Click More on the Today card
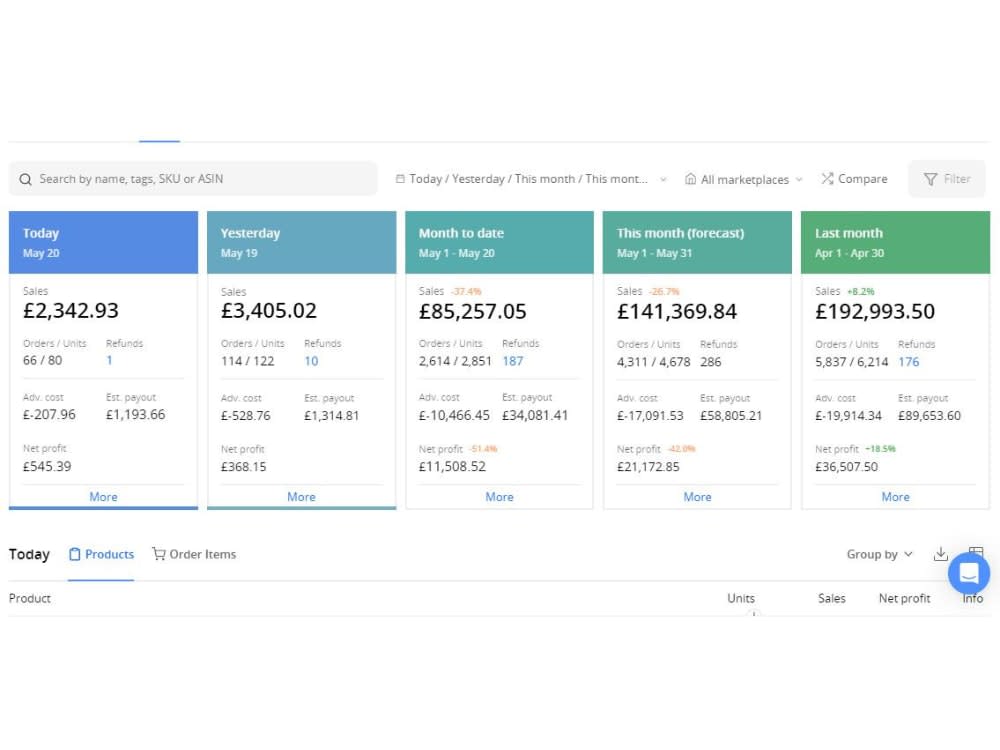This screenshot has height=750, width=1000. coord(103,497)
